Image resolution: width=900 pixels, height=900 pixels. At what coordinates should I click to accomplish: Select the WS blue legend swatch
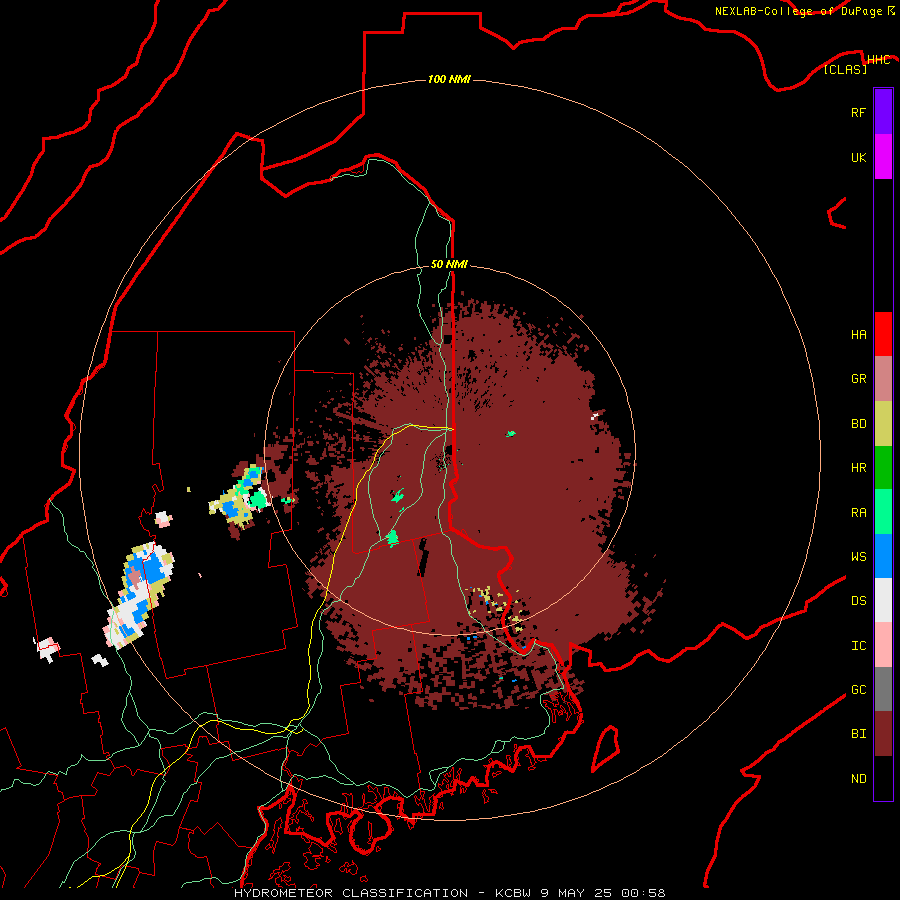click(883, 556)
